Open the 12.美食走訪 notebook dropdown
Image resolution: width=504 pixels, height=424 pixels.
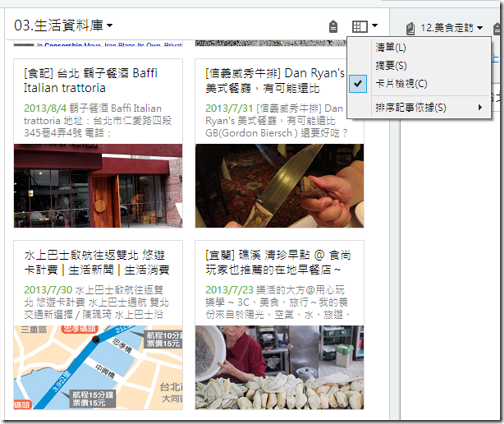click(x=451, y=28)
